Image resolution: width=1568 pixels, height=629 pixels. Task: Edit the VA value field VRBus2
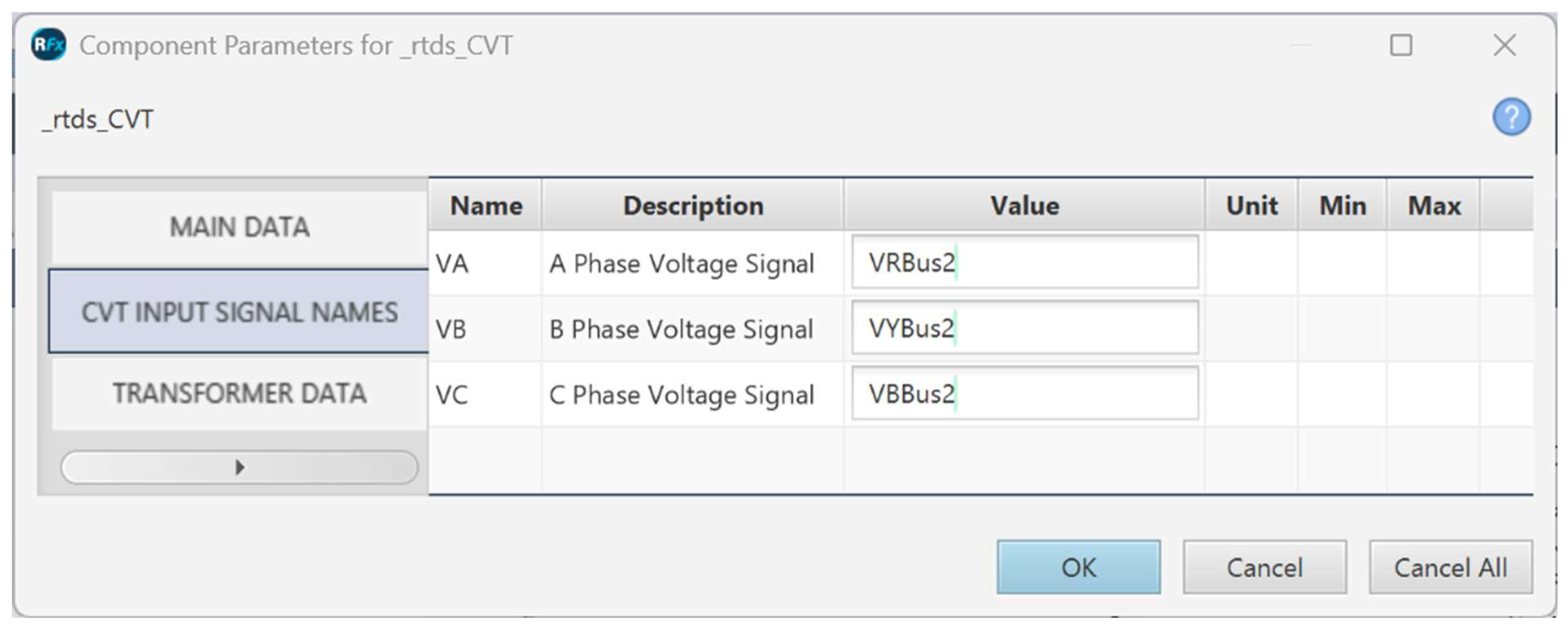pos(1024,263)
